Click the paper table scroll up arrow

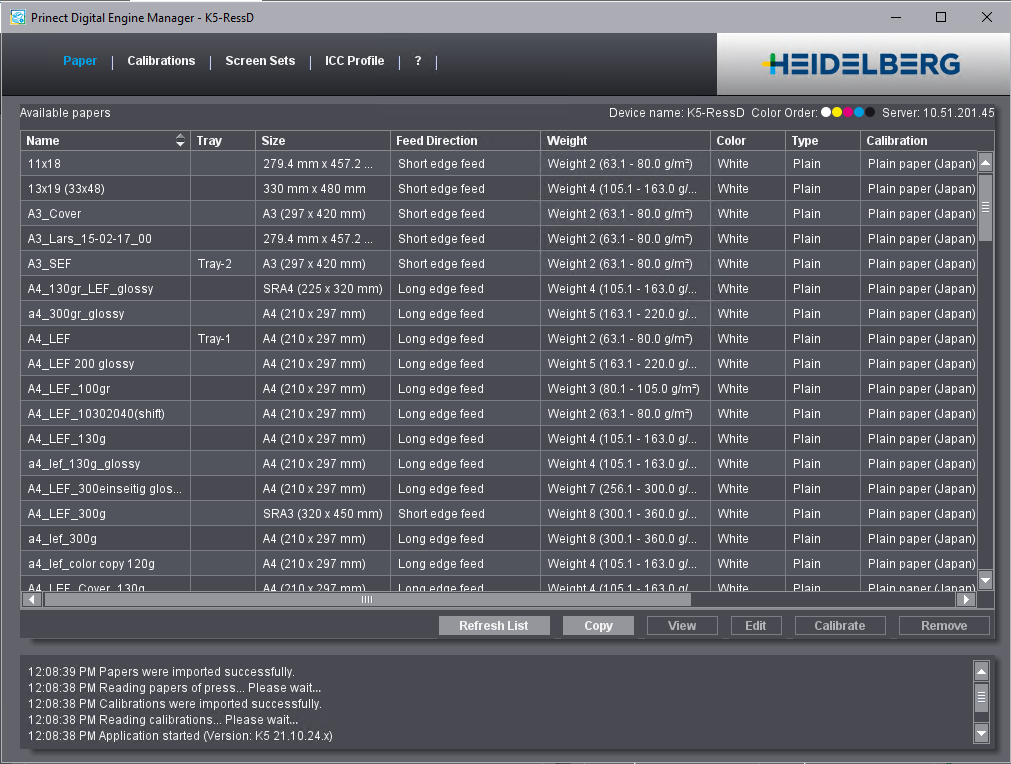985,163
